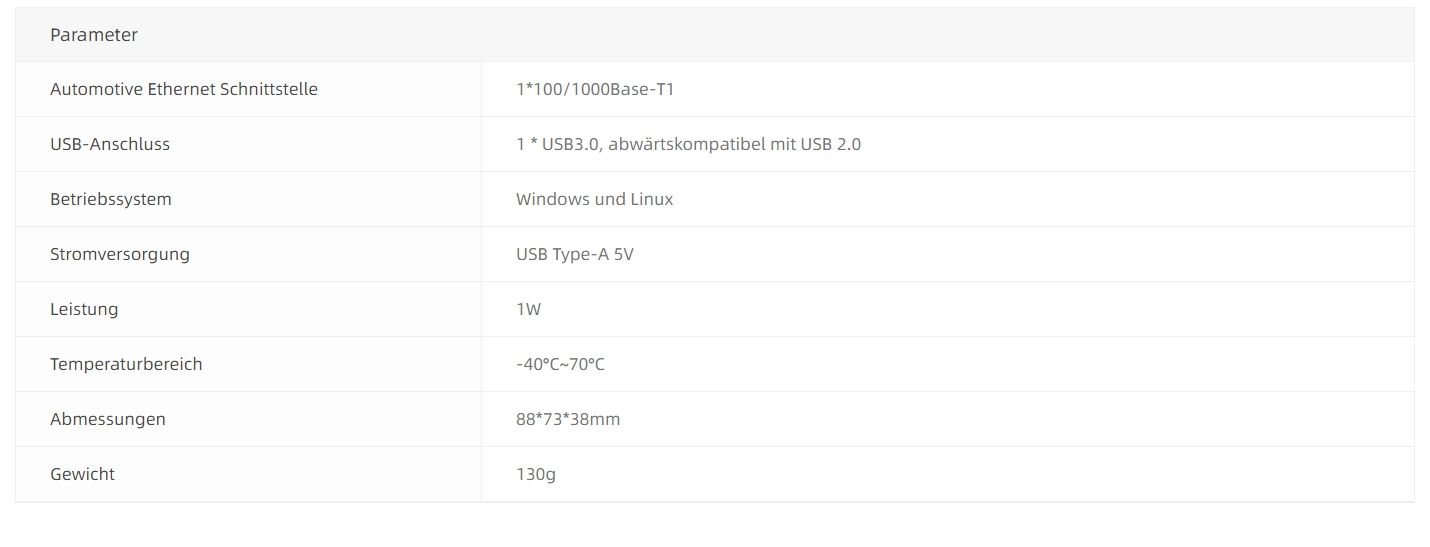The height and width of the screenshot is (547, 1430).
Task: Click the -40℃~70℃ temperature value
Action: 560,364
